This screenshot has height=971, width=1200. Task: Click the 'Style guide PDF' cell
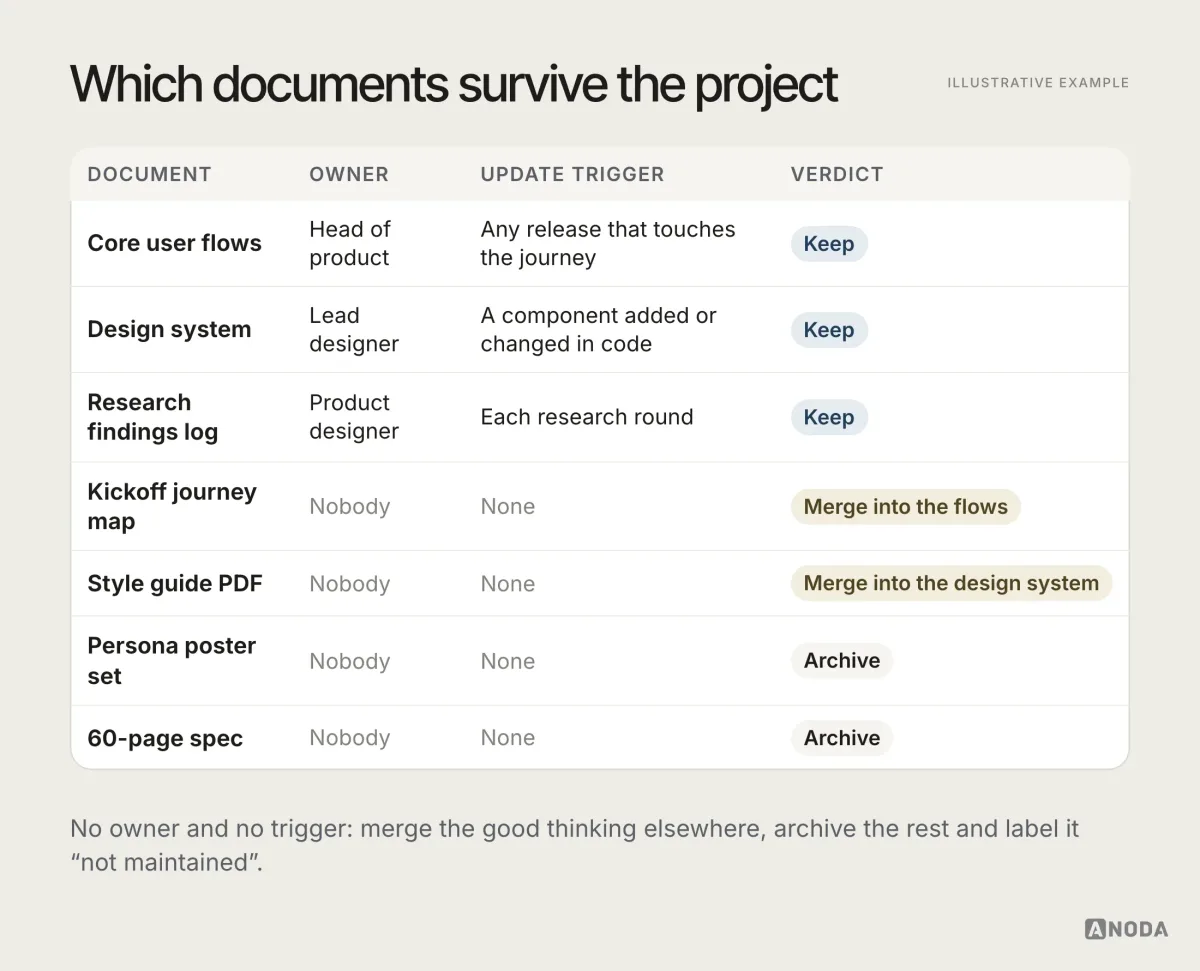coord(175,584)
